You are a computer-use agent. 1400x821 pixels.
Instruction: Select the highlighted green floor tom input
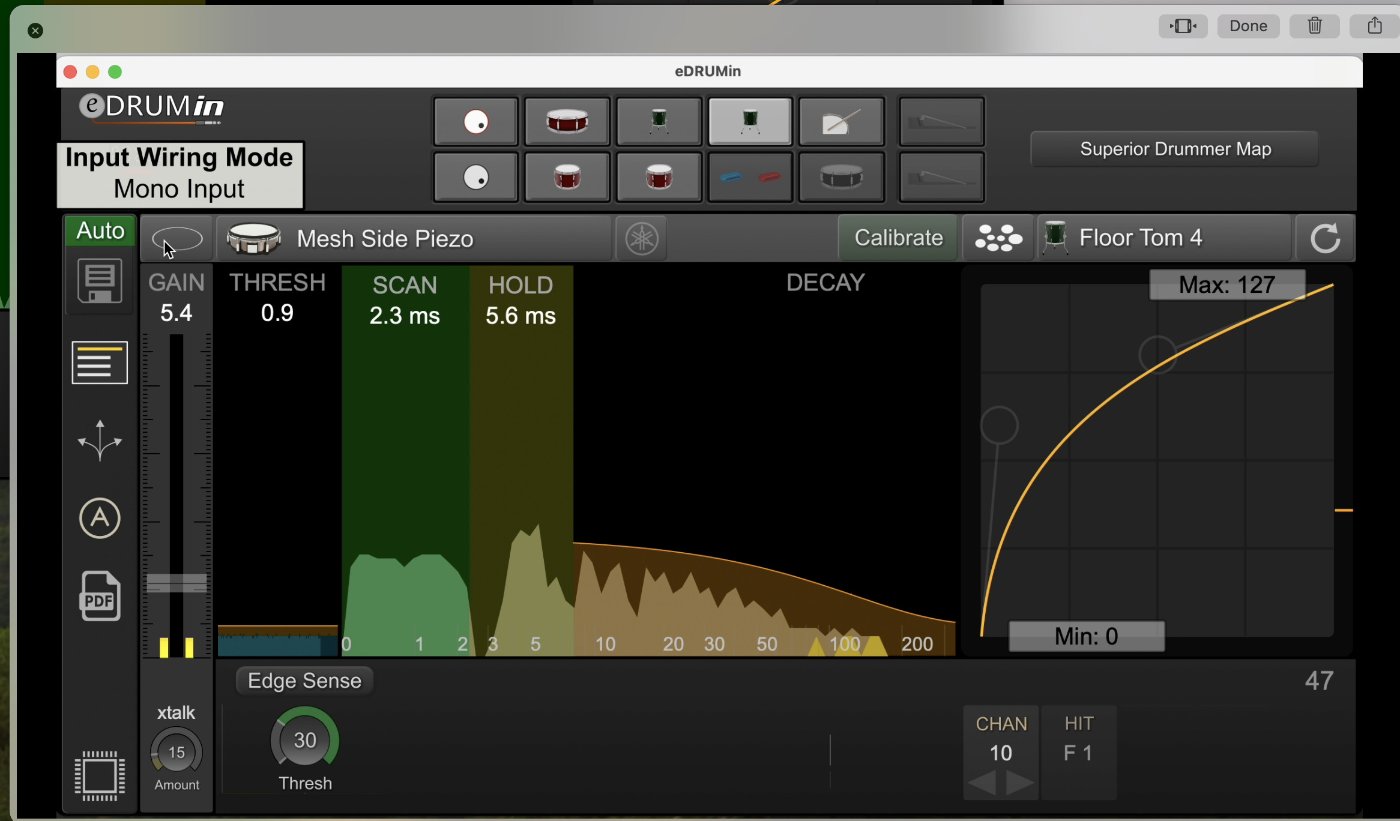click(750, 122)
